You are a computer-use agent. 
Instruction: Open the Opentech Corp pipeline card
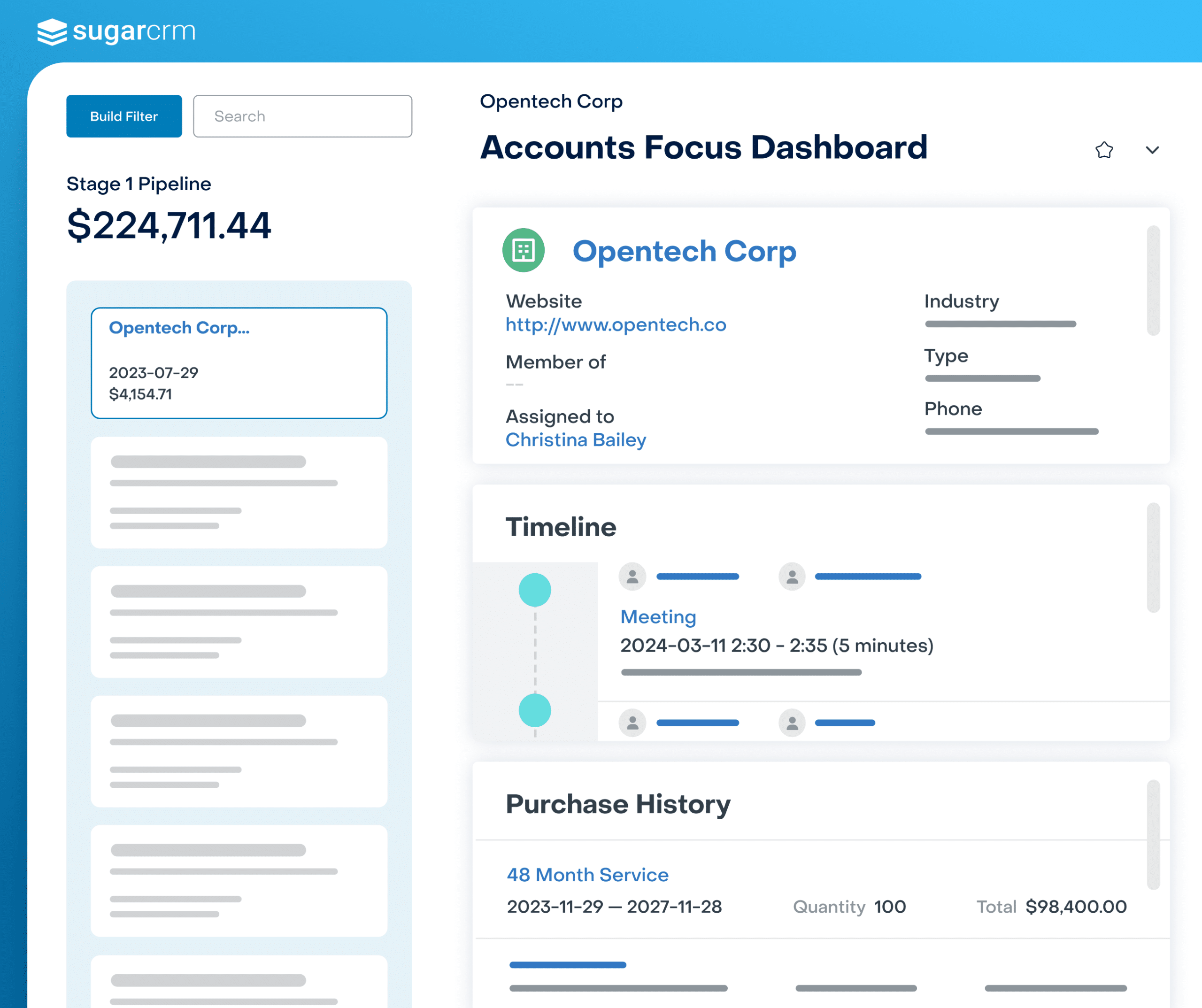pos(239,363)
